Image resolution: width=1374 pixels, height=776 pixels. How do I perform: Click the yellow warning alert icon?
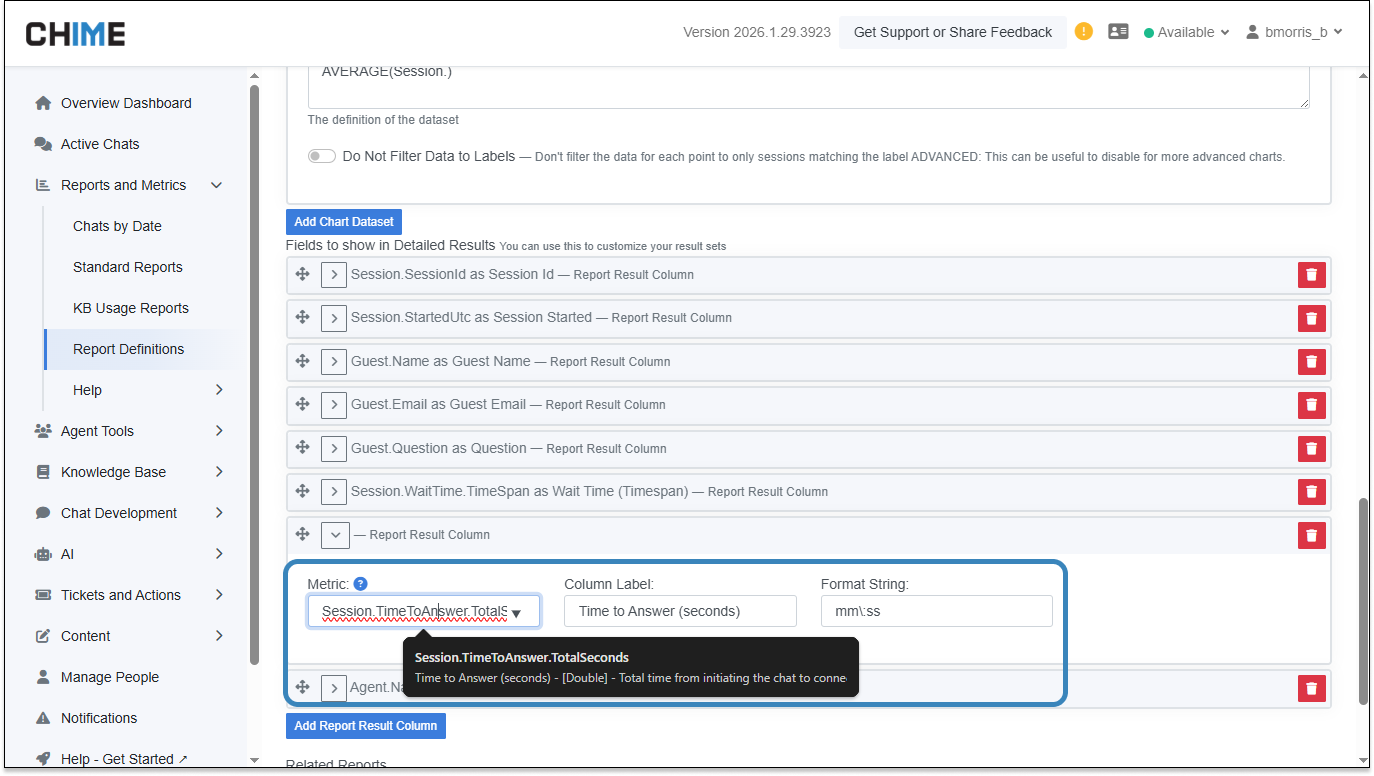[x=1084, y=32]
